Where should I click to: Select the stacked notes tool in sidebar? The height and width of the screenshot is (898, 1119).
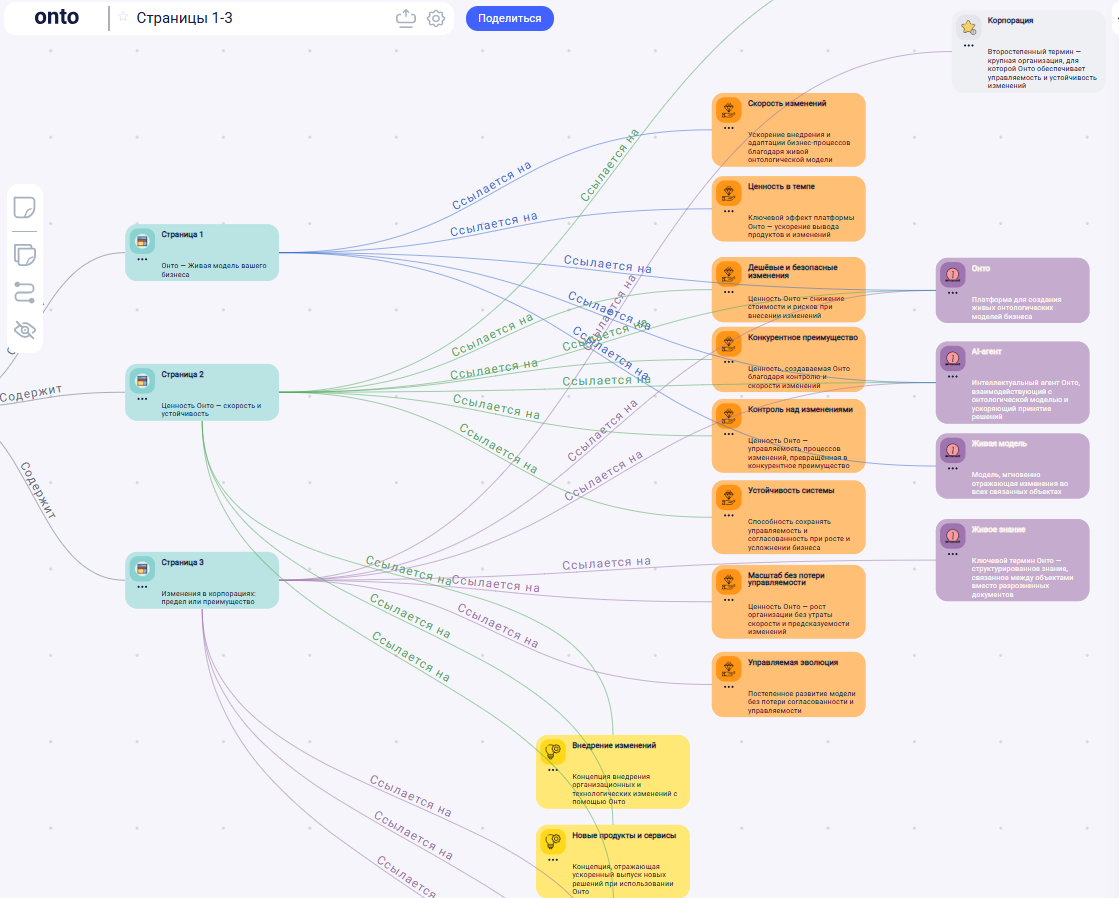click(x=25, y=255)
